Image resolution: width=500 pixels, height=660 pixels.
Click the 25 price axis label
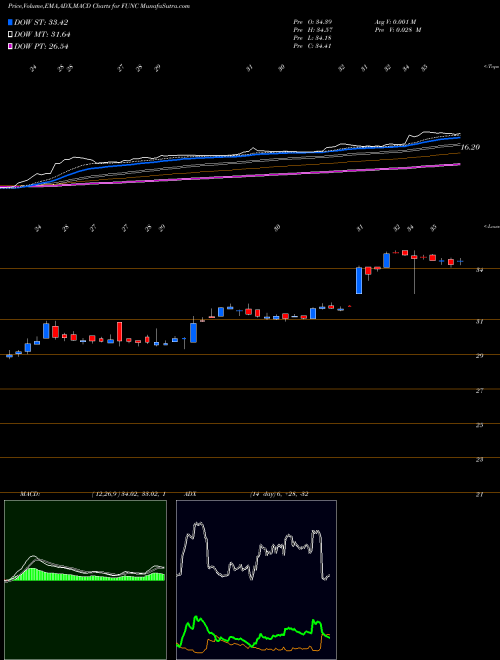(479, 426)
